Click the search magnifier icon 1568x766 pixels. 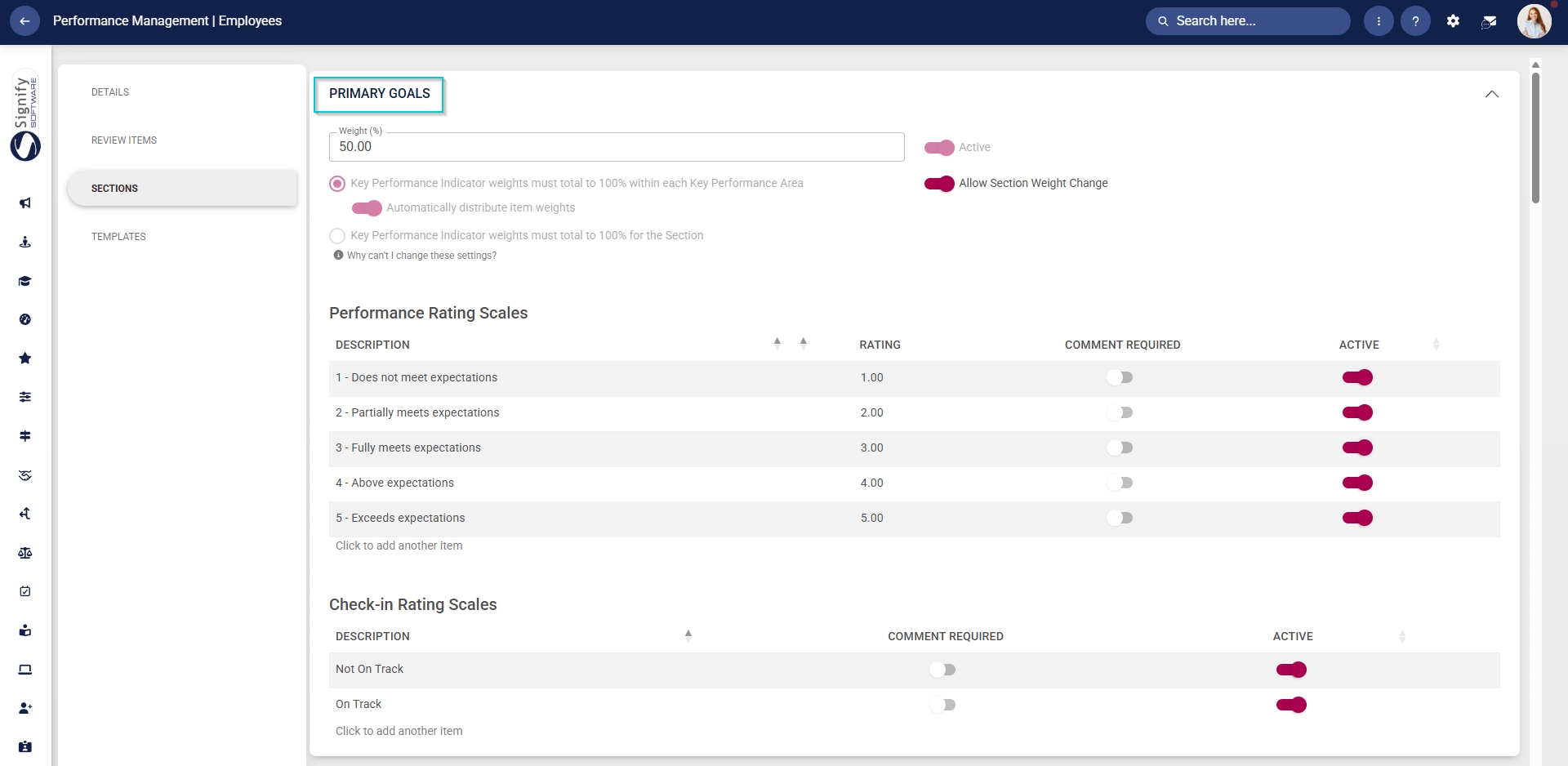(x=1163, y=21)
